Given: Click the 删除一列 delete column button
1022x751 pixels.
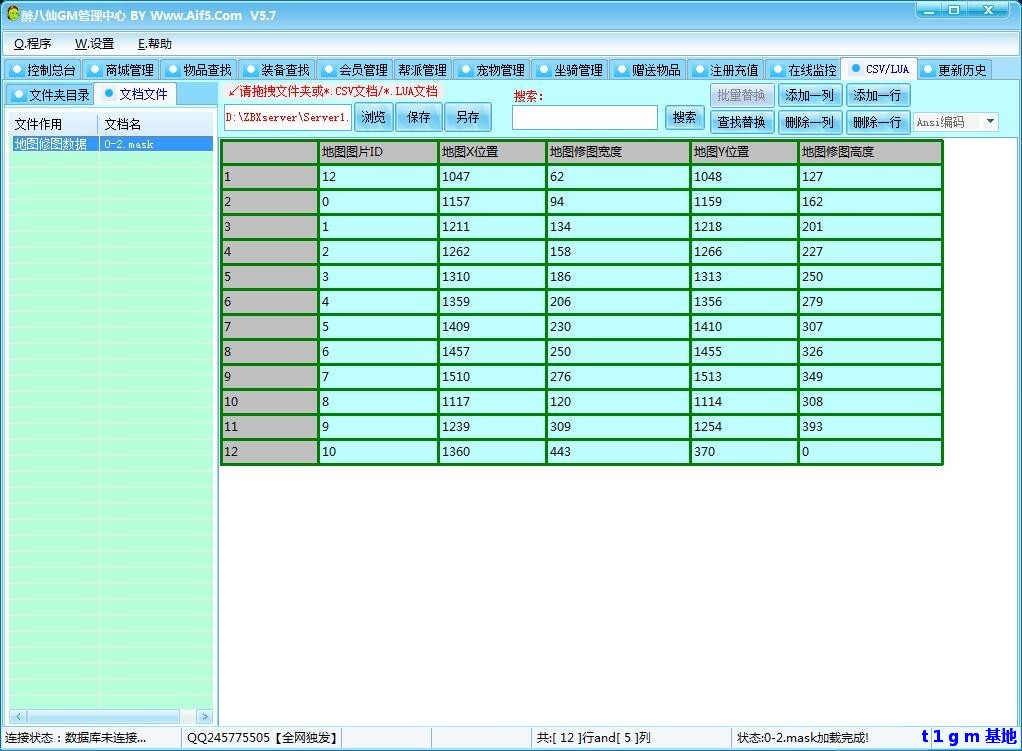Looking at the screenshot, I should [x=809, y=122].
